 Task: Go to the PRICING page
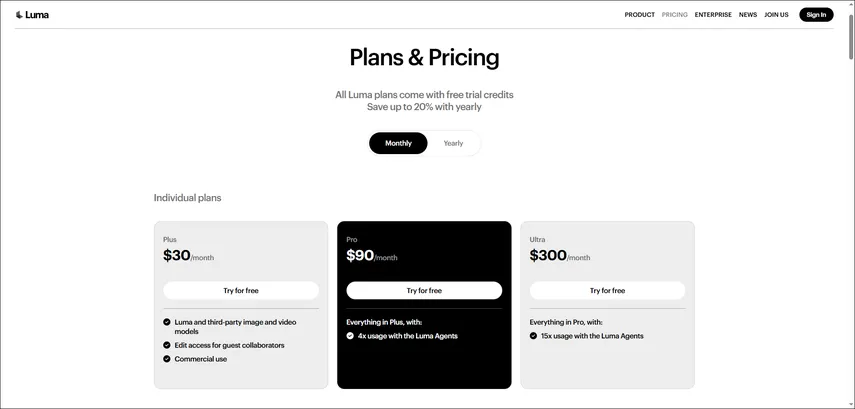click(x=675, y=15)
